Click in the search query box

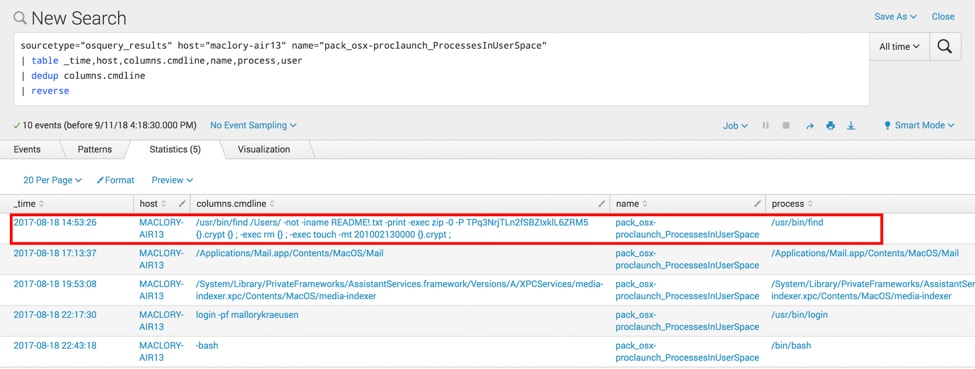441,69
